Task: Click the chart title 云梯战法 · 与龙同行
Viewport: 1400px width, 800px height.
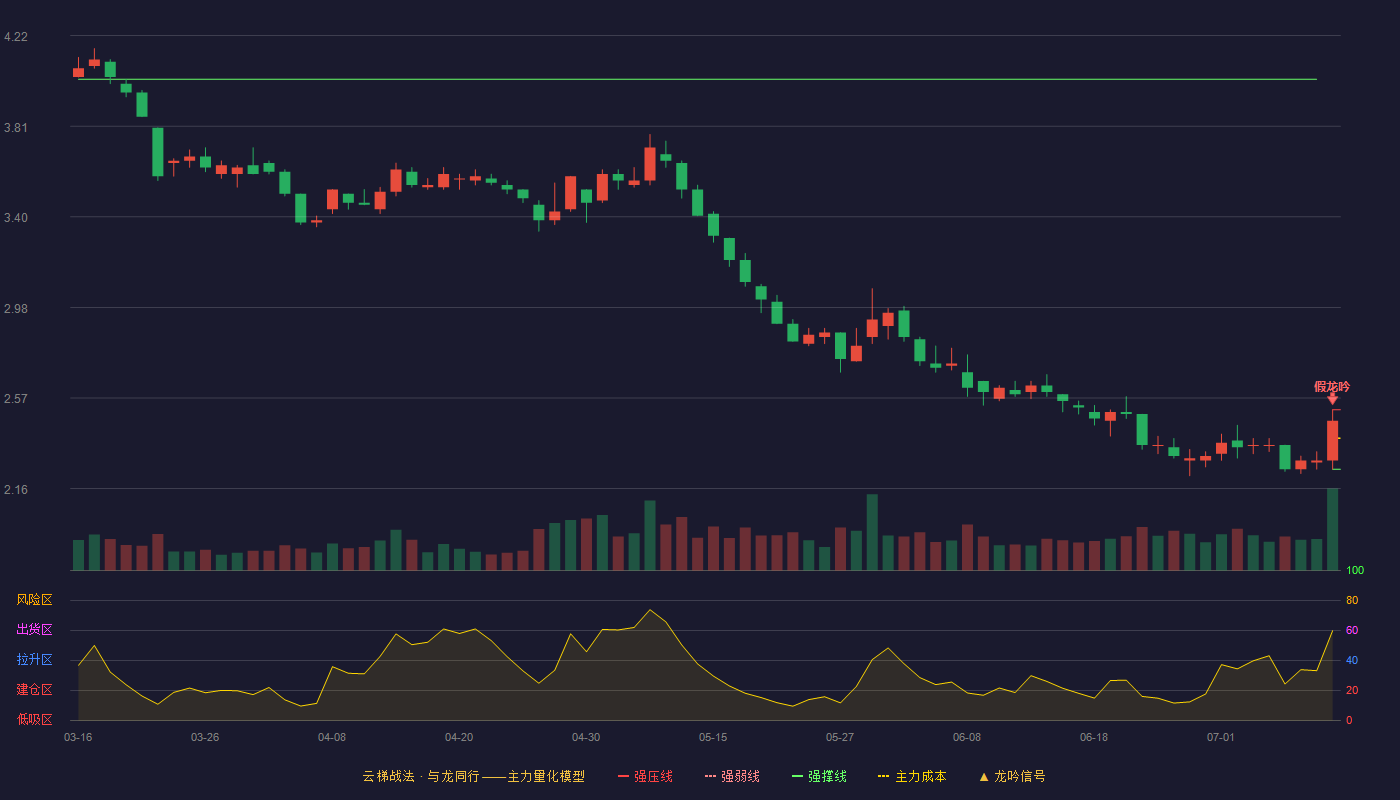Action: 420,776
